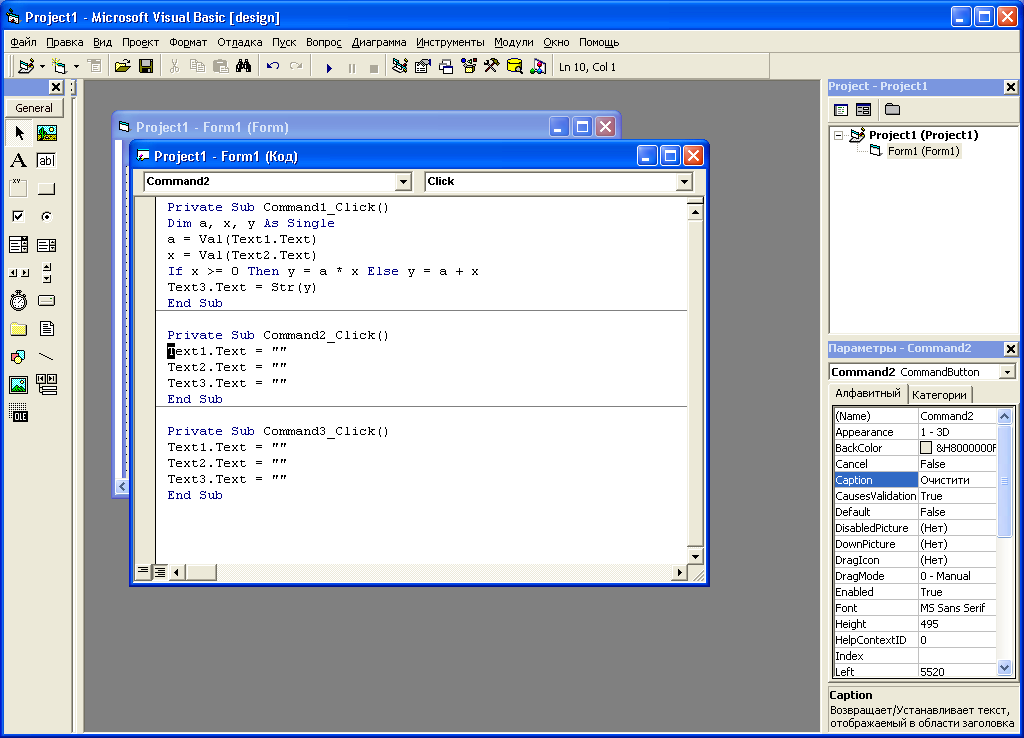Image resolution: width=1024 pixels, height=738 pixels.
Task: Open Command2 CommandButton object dropdown in properties
Action: click(x=1008, y=372)
